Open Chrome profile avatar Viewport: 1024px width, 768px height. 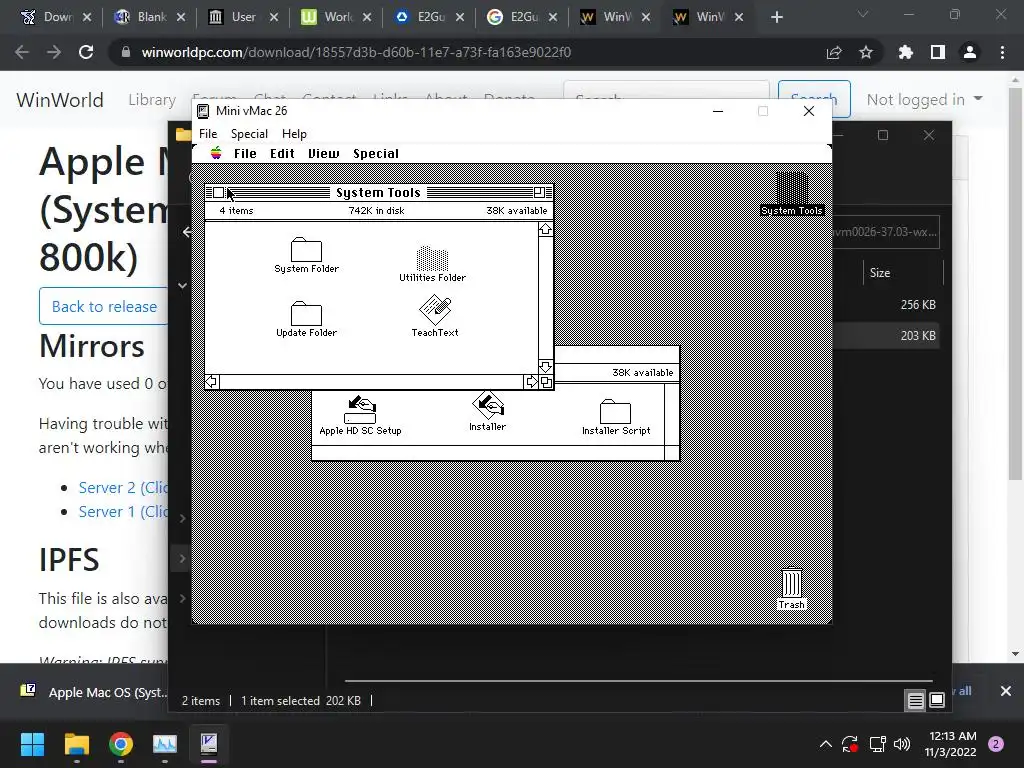970,52
